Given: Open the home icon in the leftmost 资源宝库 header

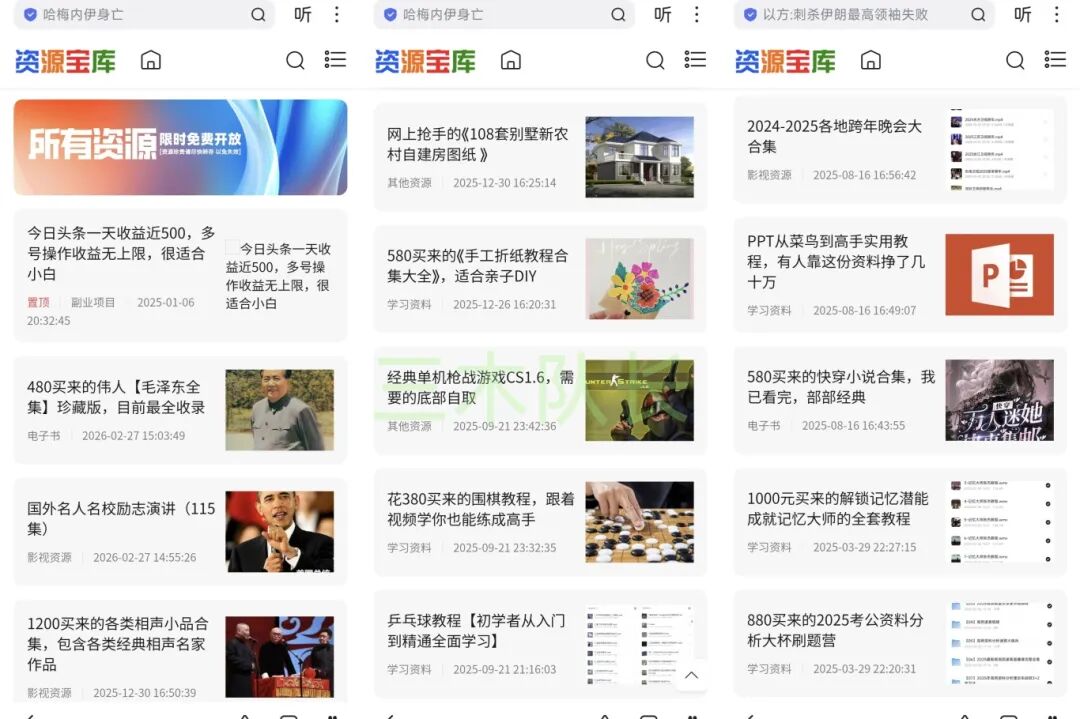Looking at the screenshot, I should (151, 61).
